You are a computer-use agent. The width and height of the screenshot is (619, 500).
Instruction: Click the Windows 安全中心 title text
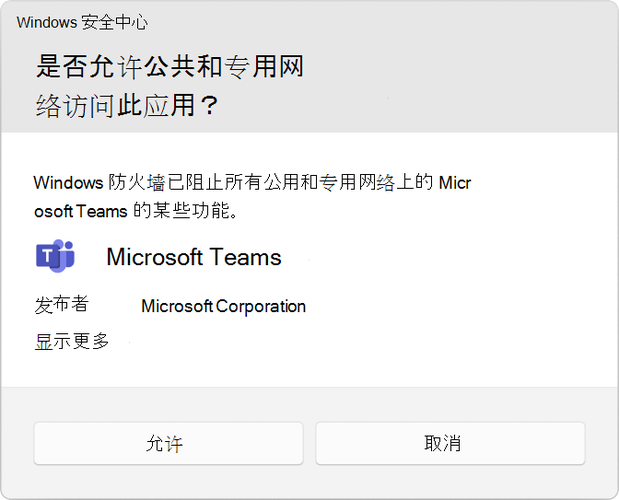(x=82, y=22)
